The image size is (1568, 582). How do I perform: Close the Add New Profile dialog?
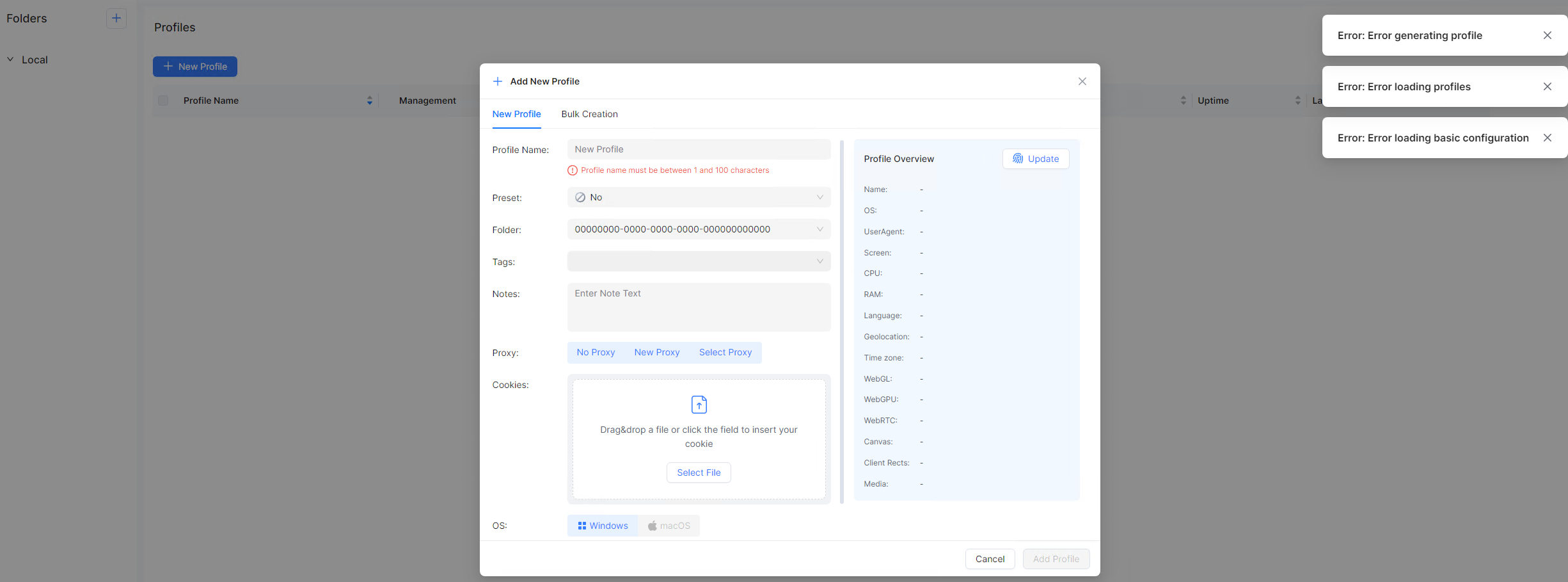(x=1082, y=81)
